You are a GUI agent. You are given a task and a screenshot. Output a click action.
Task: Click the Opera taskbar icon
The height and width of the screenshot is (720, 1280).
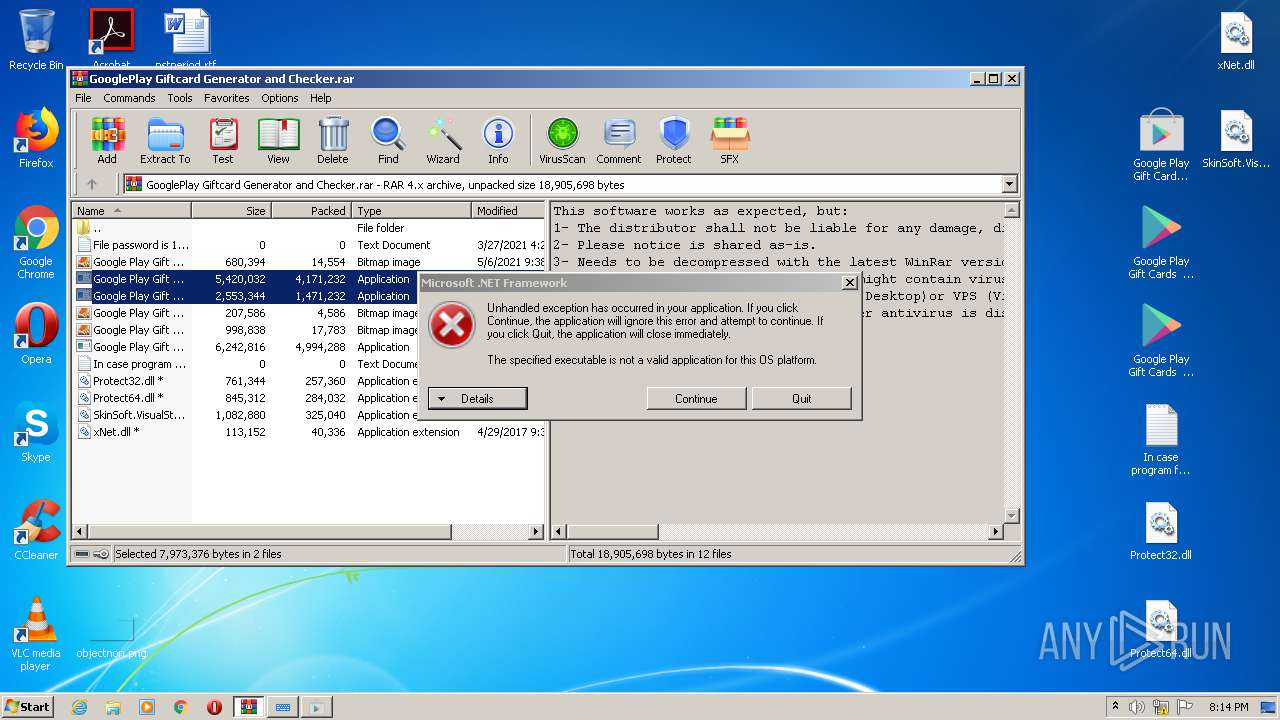(x=214, y=707)
